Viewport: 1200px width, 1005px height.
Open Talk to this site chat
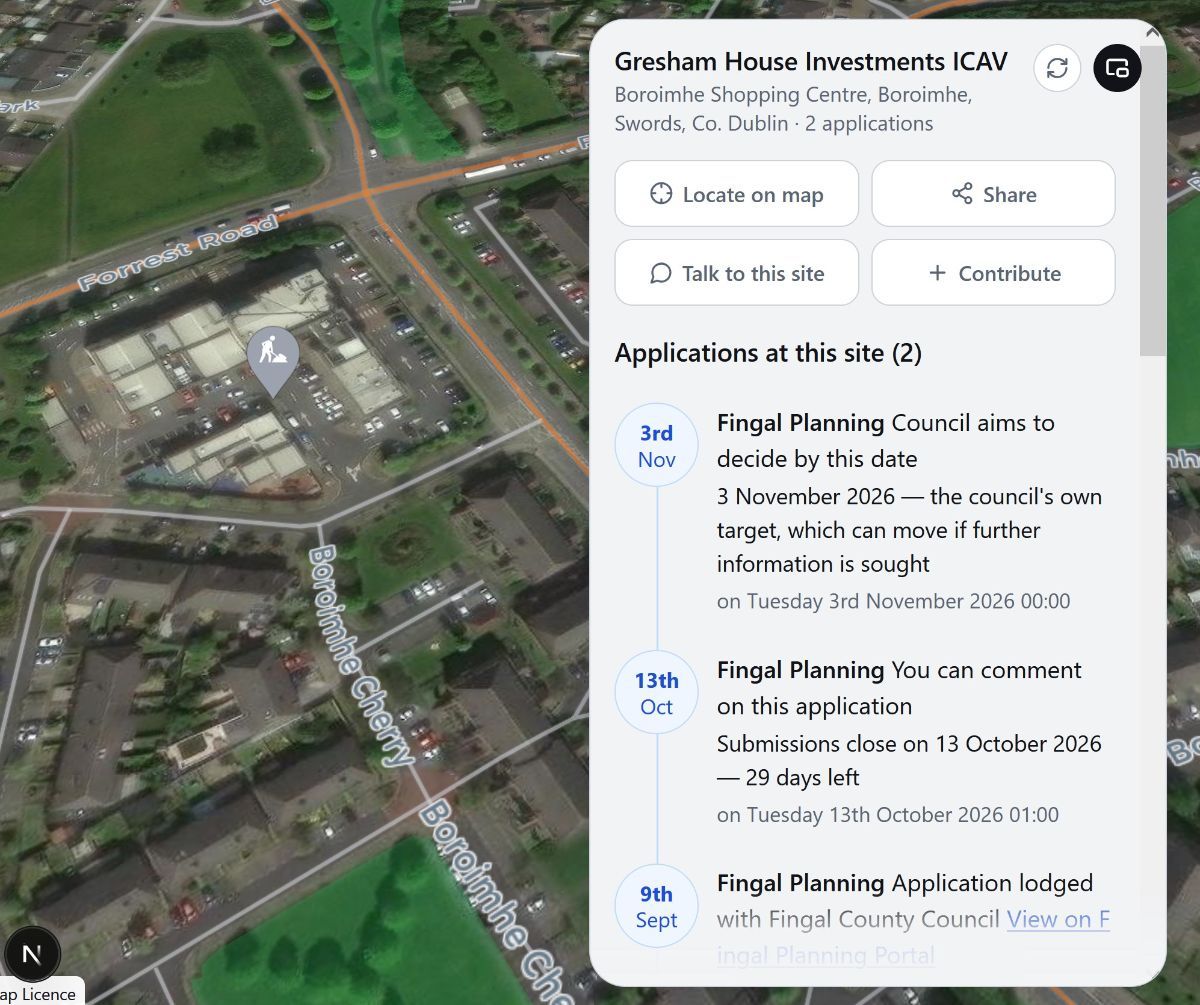tap(737, 273)
